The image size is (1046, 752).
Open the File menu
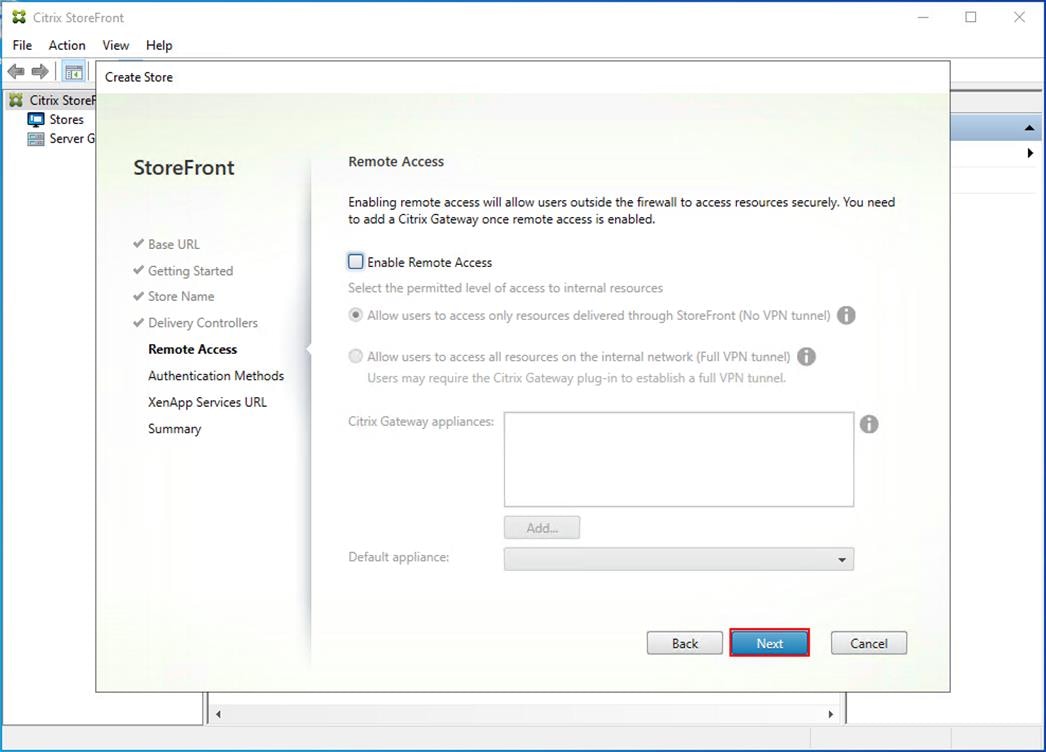pos(22,45)
